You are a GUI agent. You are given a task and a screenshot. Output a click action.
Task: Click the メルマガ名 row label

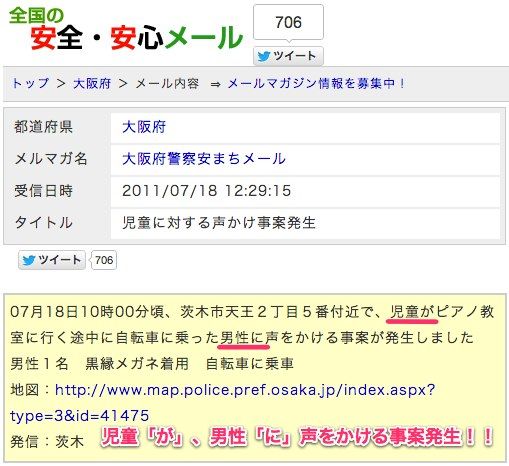coord(51,159)
